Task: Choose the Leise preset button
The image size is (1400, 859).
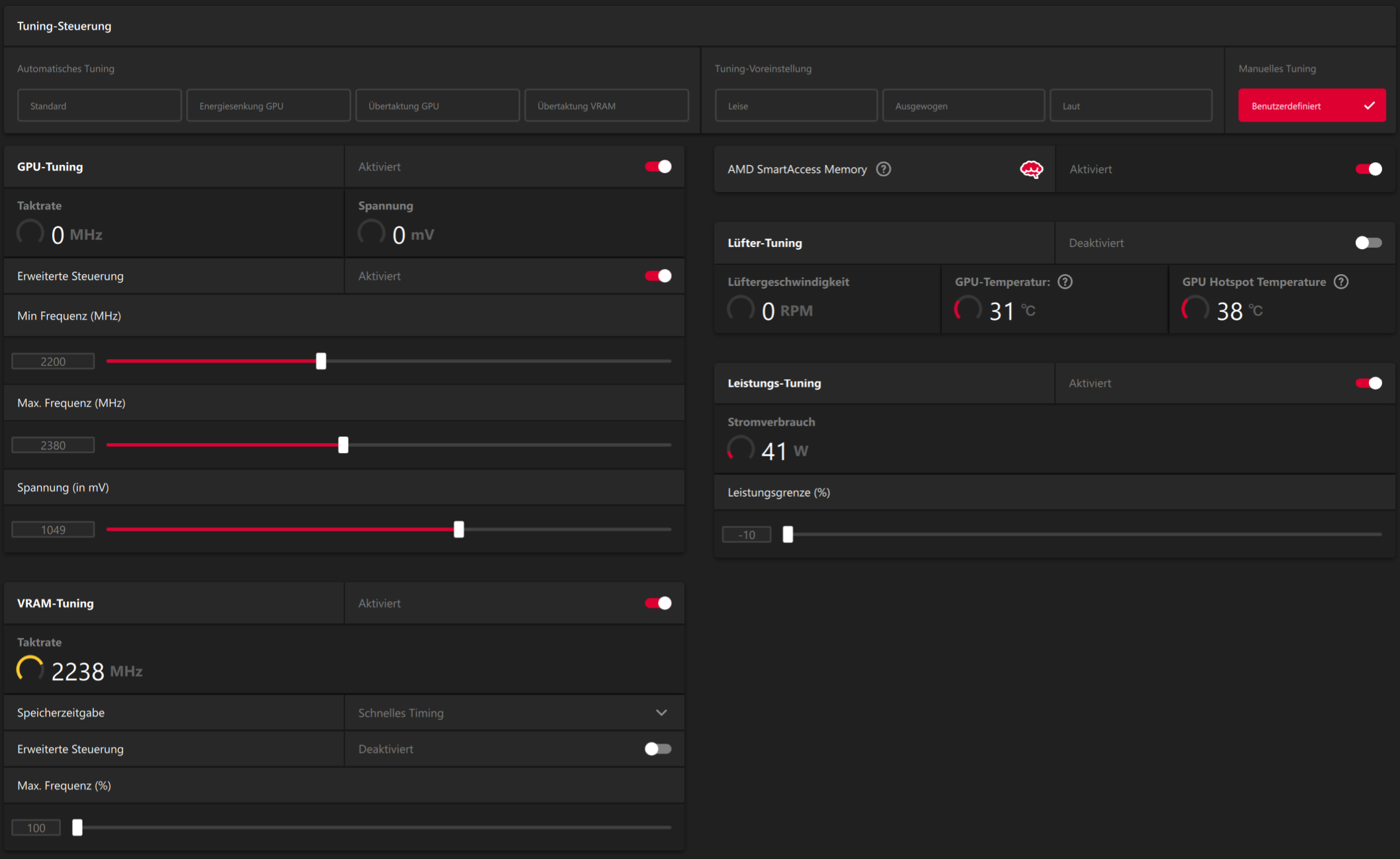Action: [x=796, y=106]
